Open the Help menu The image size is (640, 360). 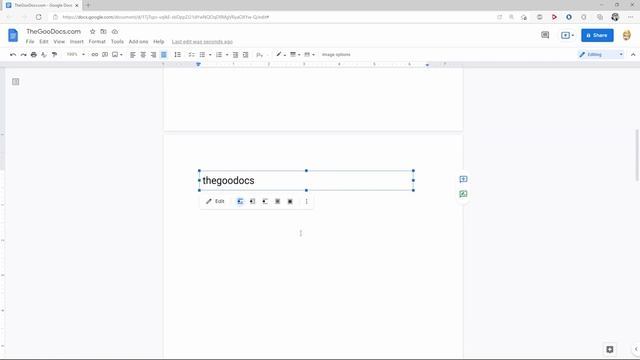coord(158,42)
